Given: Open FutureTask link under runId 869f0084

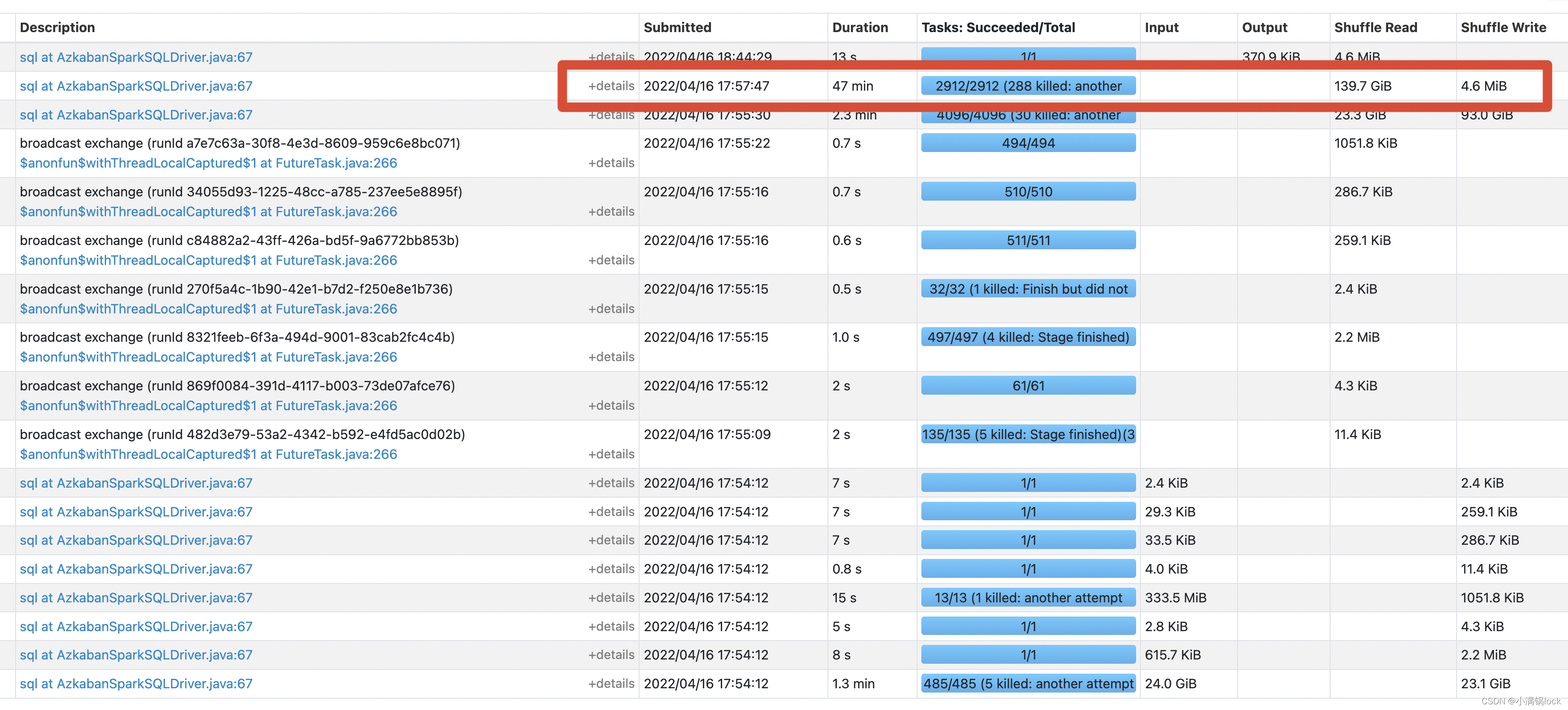Looking at the screenshot, I should 208,406.
